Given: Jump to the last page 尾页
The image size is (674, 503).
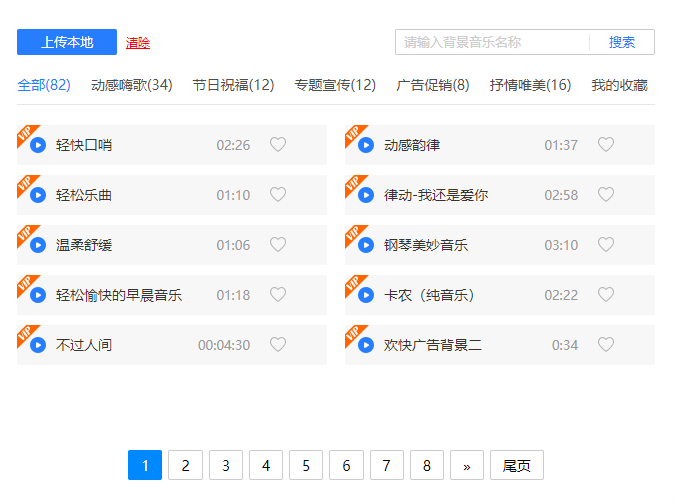Looking at the screenshot, I should point(516,465).
